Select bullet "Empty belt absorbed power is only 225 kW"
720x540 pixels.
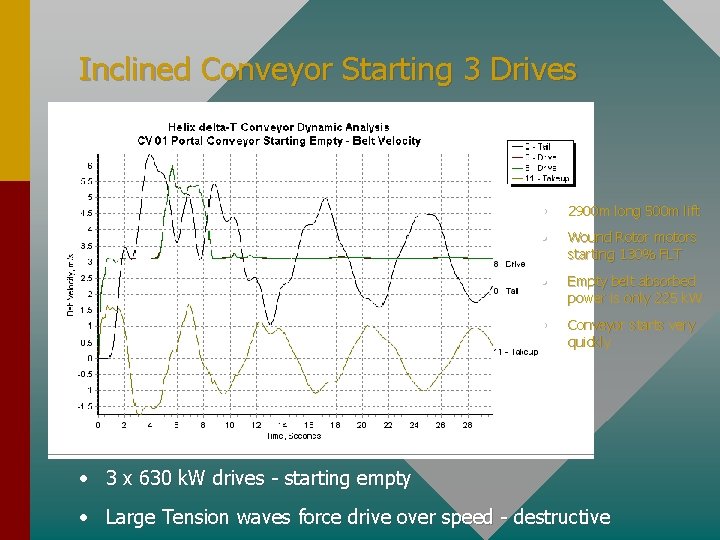pyautogui.click(x=634, y=290)
